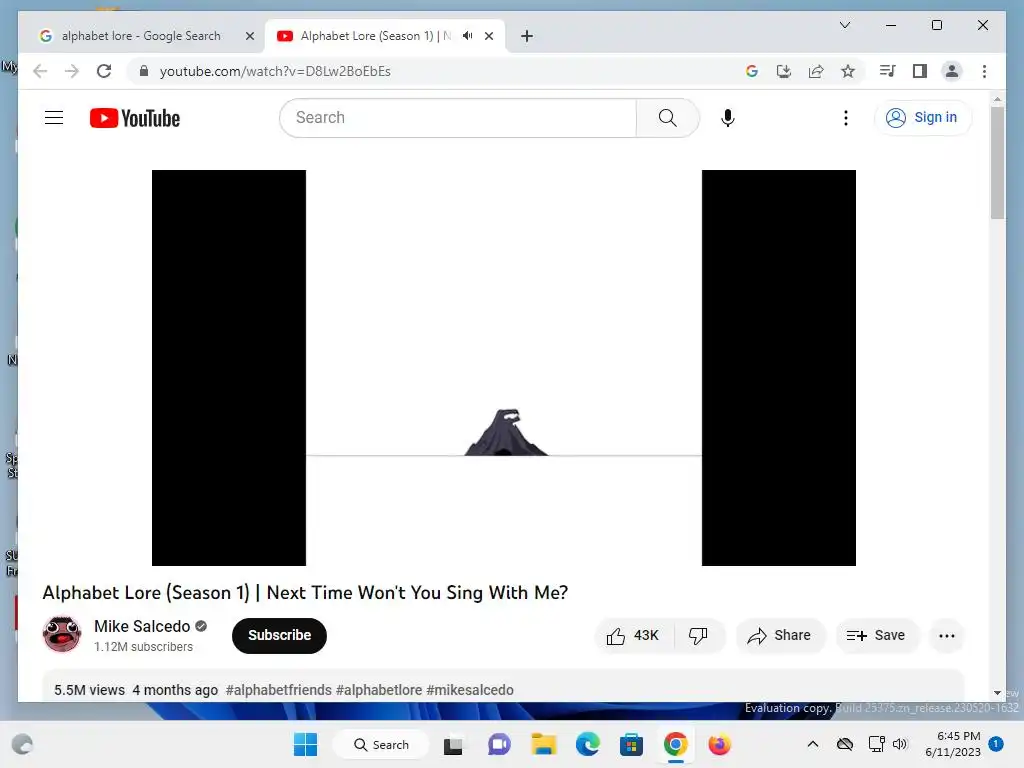Open the Chrome three-dot menu
This screenshot has width=1024, height=768.
click(x=984, y=71)
